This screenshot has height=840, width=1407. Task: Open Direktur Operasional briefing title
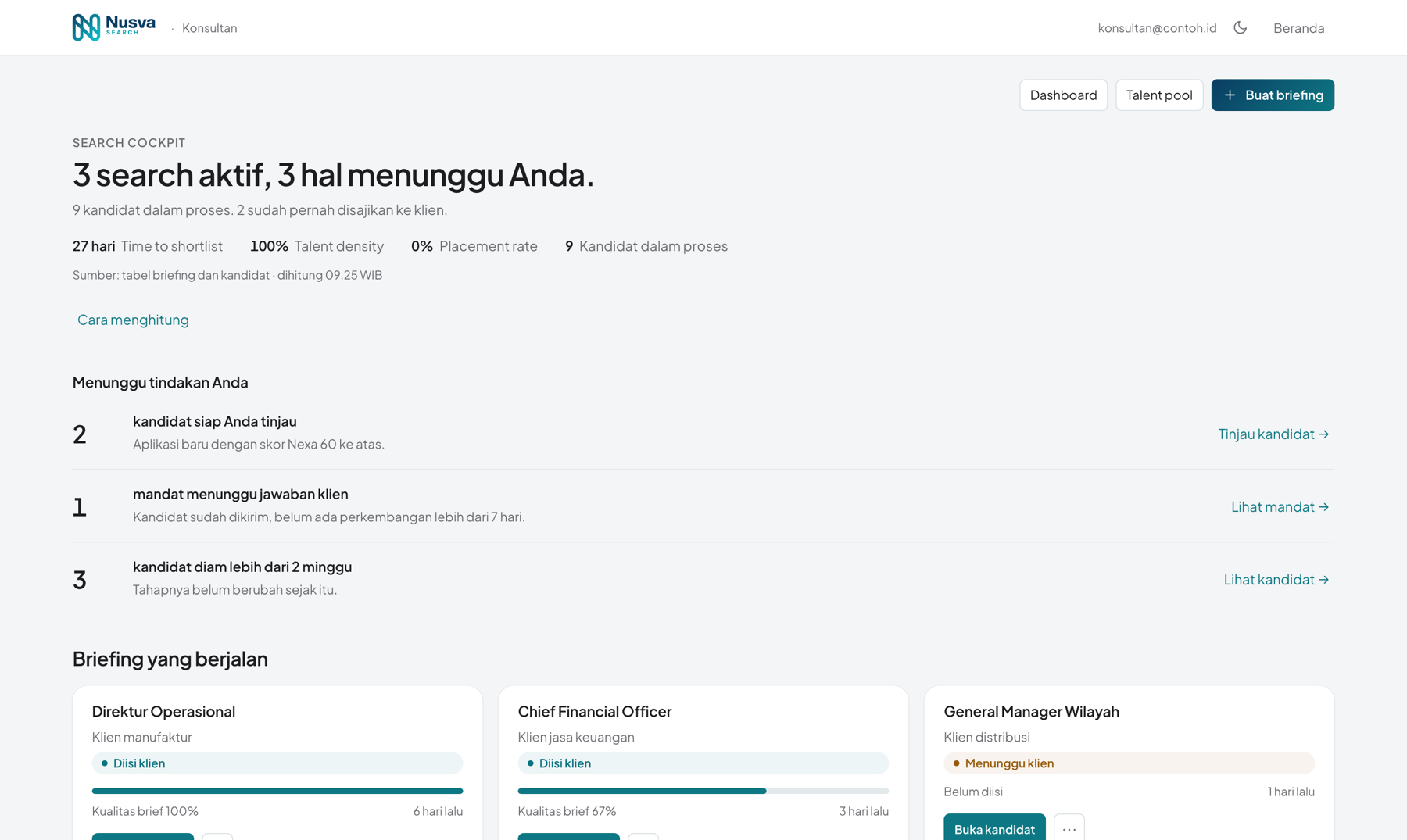point(163,711)
